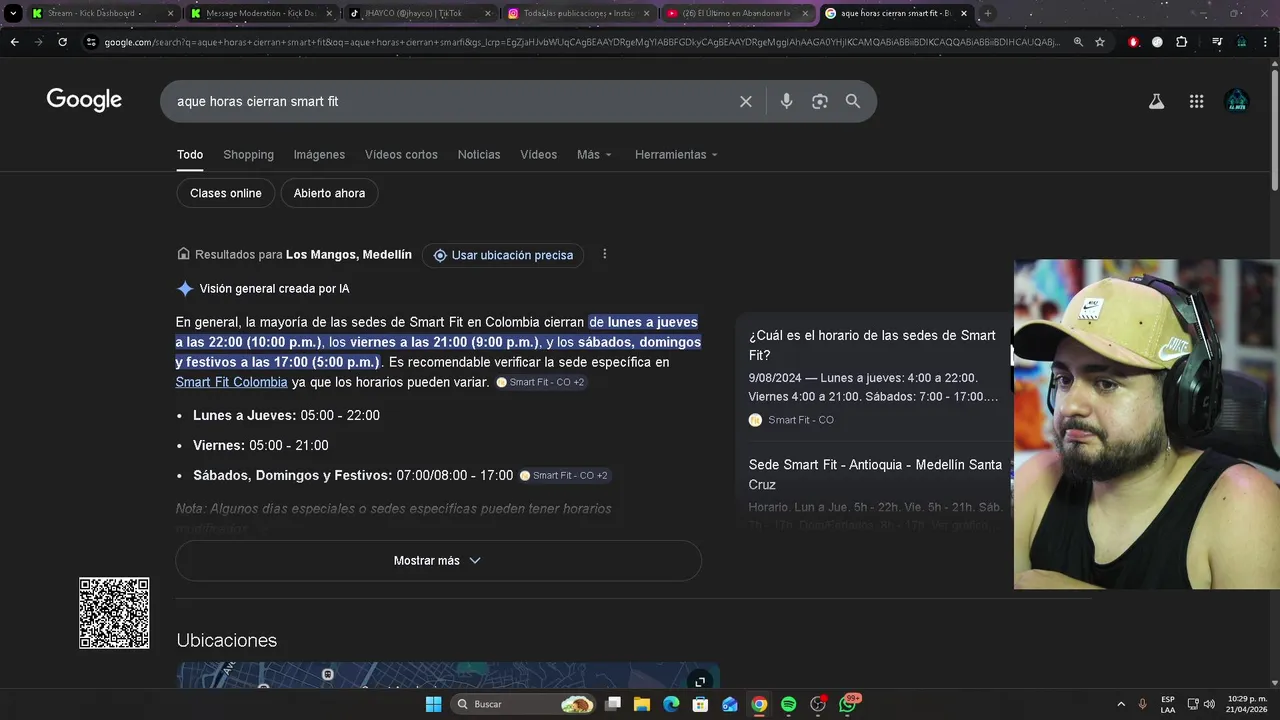Launch Microsoft Edge from the taskbar
This screenshot has height=720, width=1280.
(x=671, y=704)
